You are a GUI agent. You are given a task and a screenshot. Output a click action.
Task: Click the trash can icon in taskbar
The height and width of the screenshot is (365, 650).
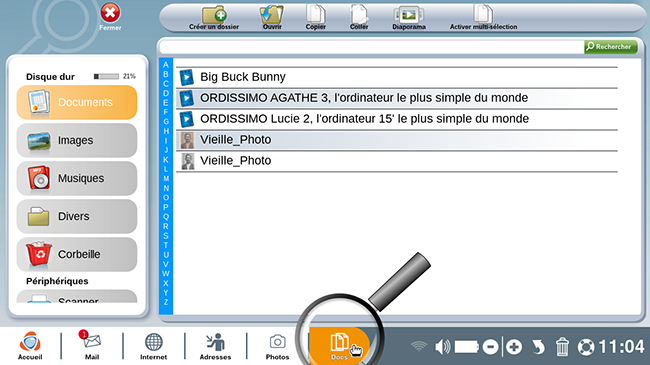[x=562, y=347]
